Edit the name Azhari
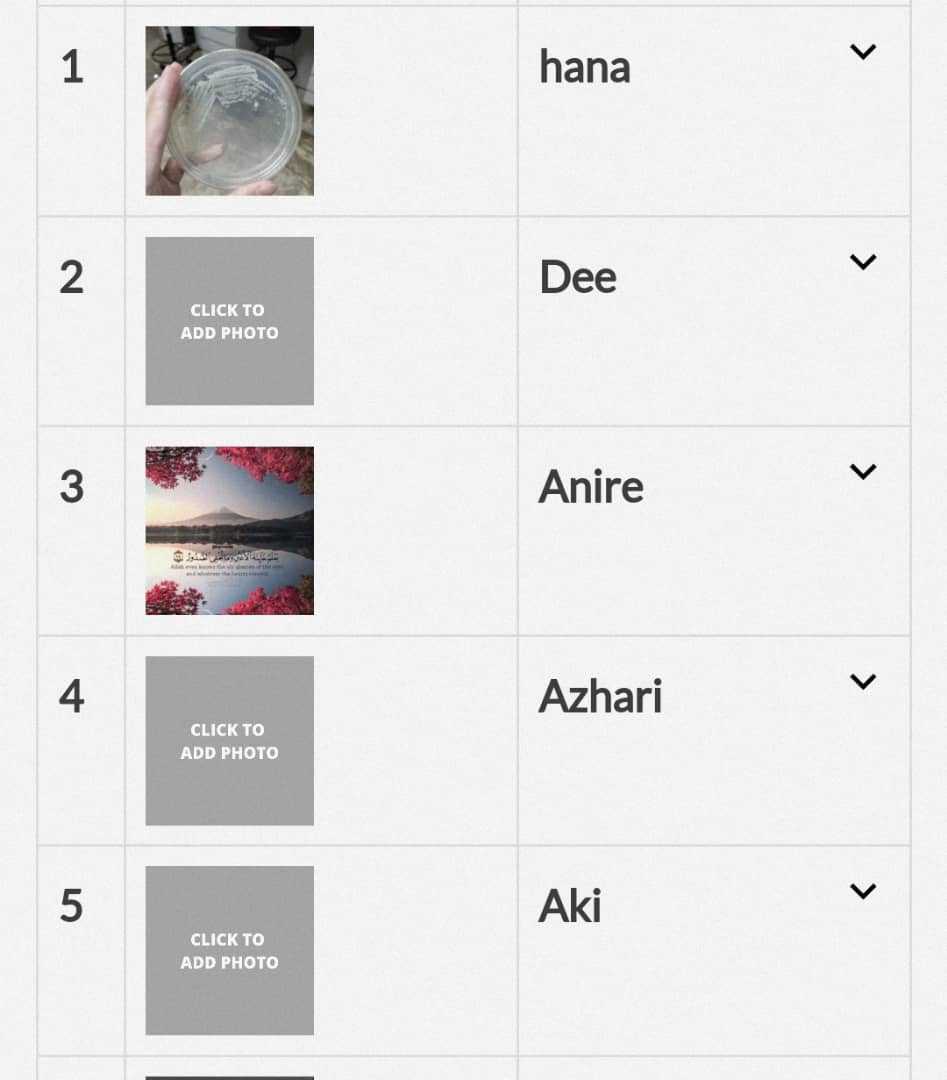Screen dimensions: 947x1080 click(600, 696)
